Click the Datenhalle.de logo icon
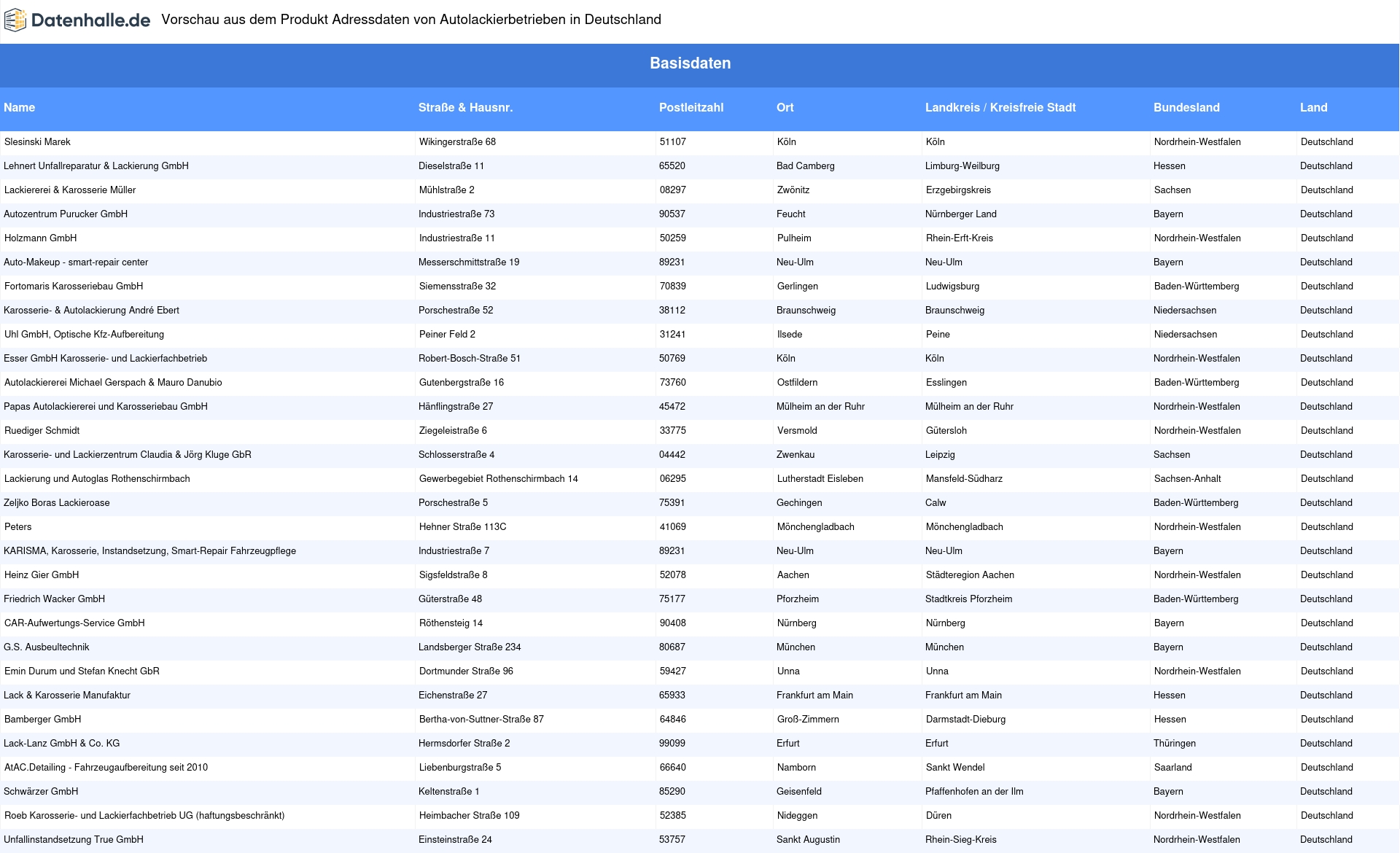 click(x=15, y=20)
